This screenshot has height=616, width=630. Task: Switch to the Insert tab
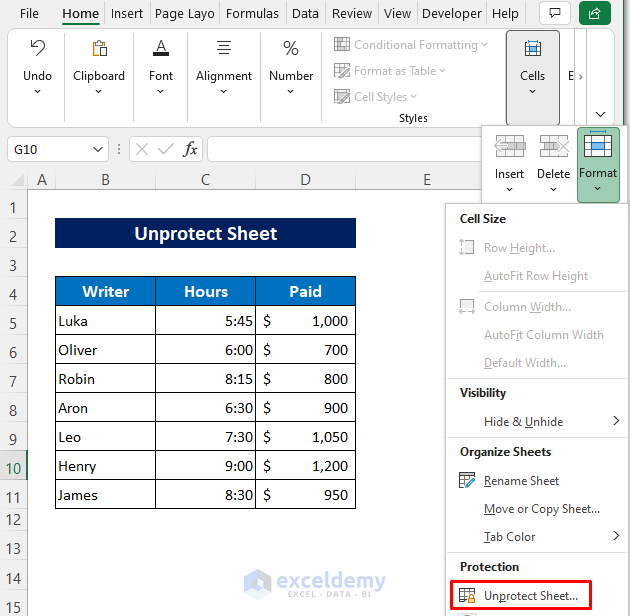(127, 13)
